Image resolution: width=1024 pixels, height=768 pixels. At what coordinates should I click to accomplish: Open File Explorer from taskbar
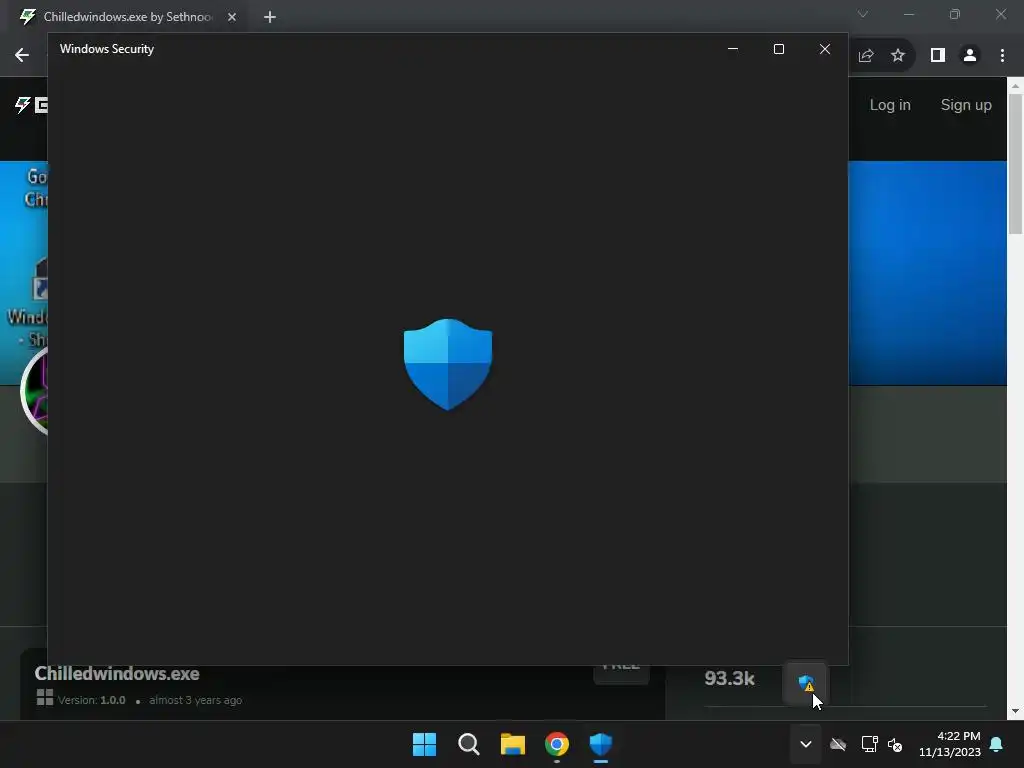tap(513, 744)
